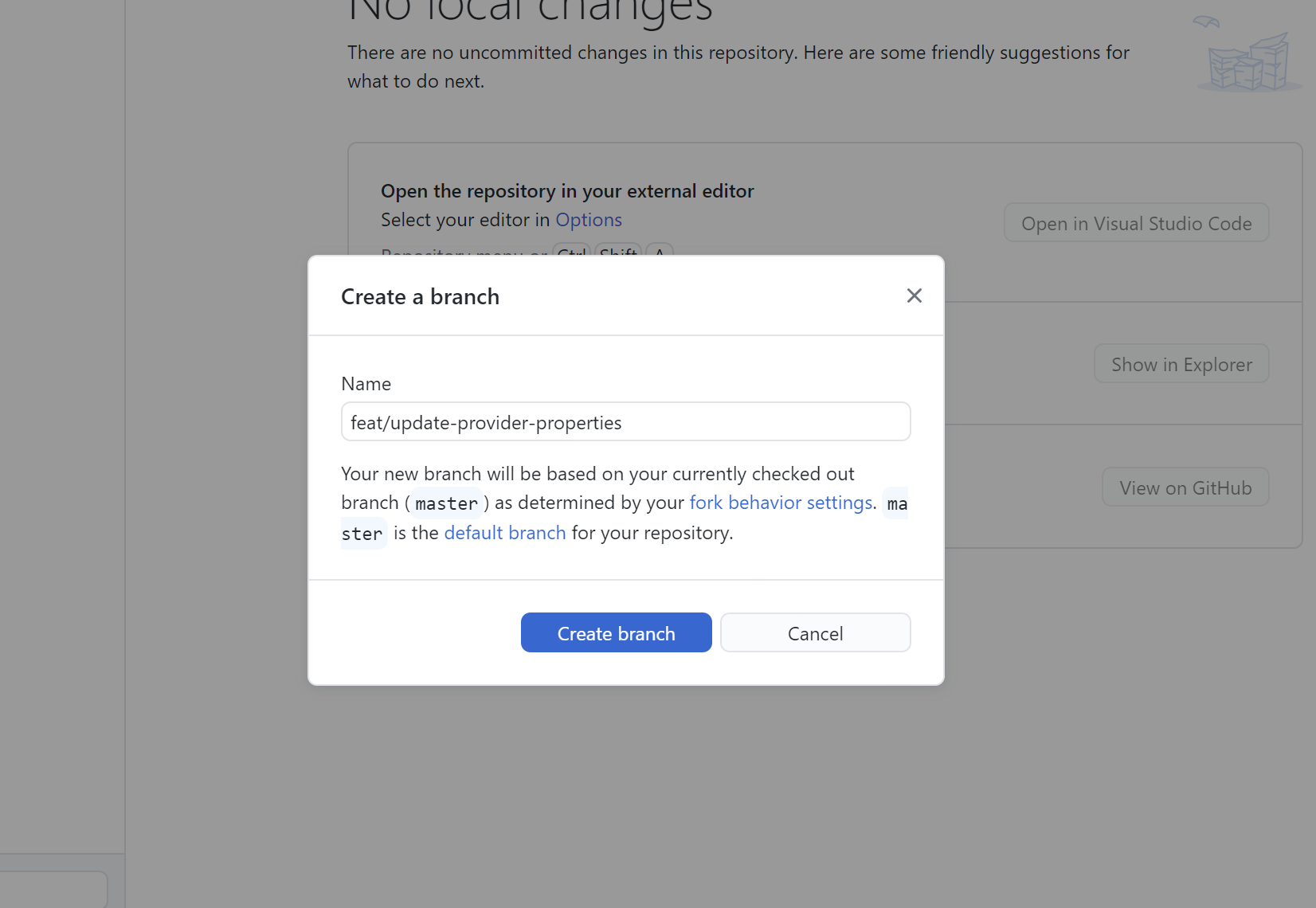Click the Show in Explorer button
The image size is (1316, 908).
click(x=1181, y=364)
